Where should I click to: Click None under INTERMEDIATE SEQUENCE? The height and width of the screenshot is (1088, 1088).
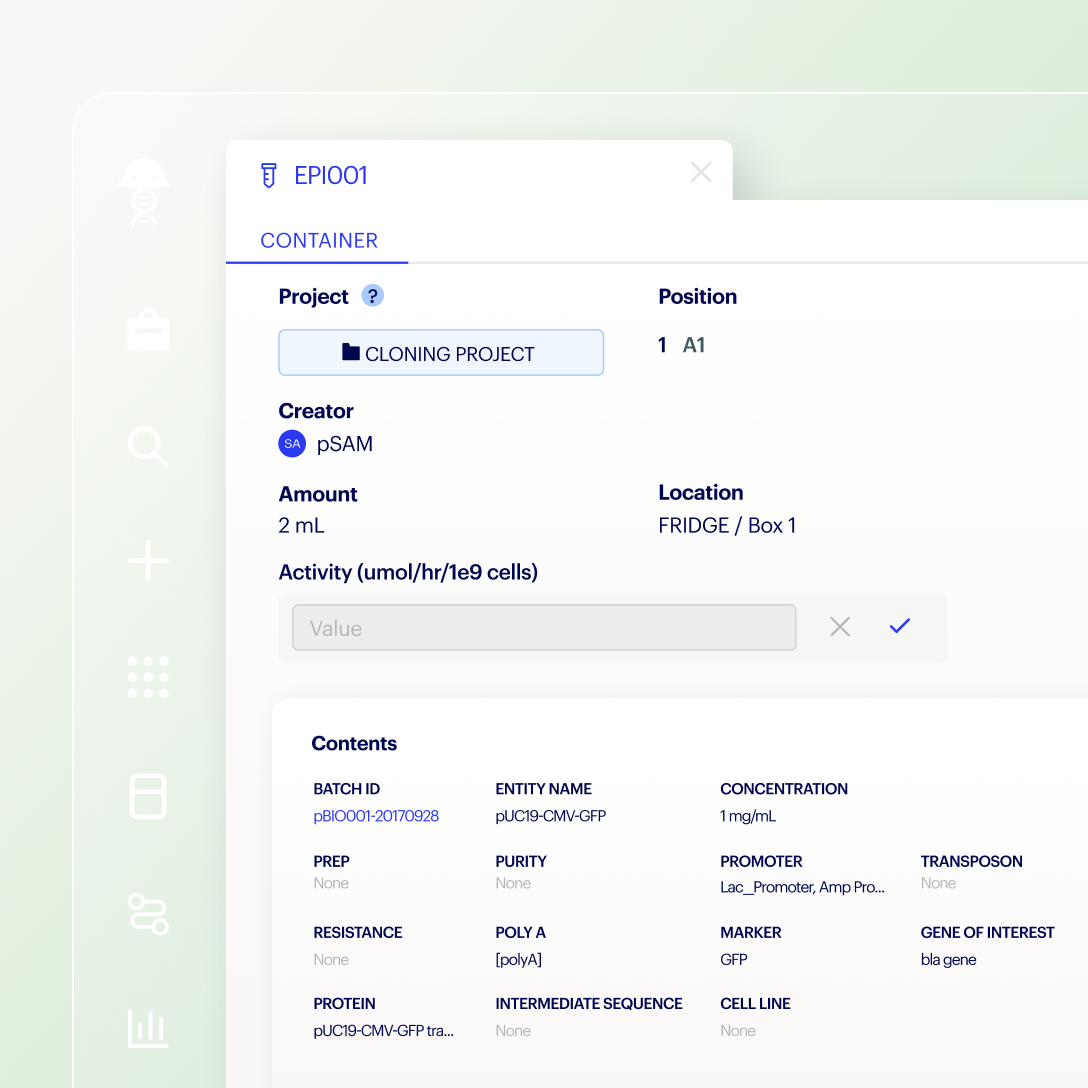(x=513, y=1031)
